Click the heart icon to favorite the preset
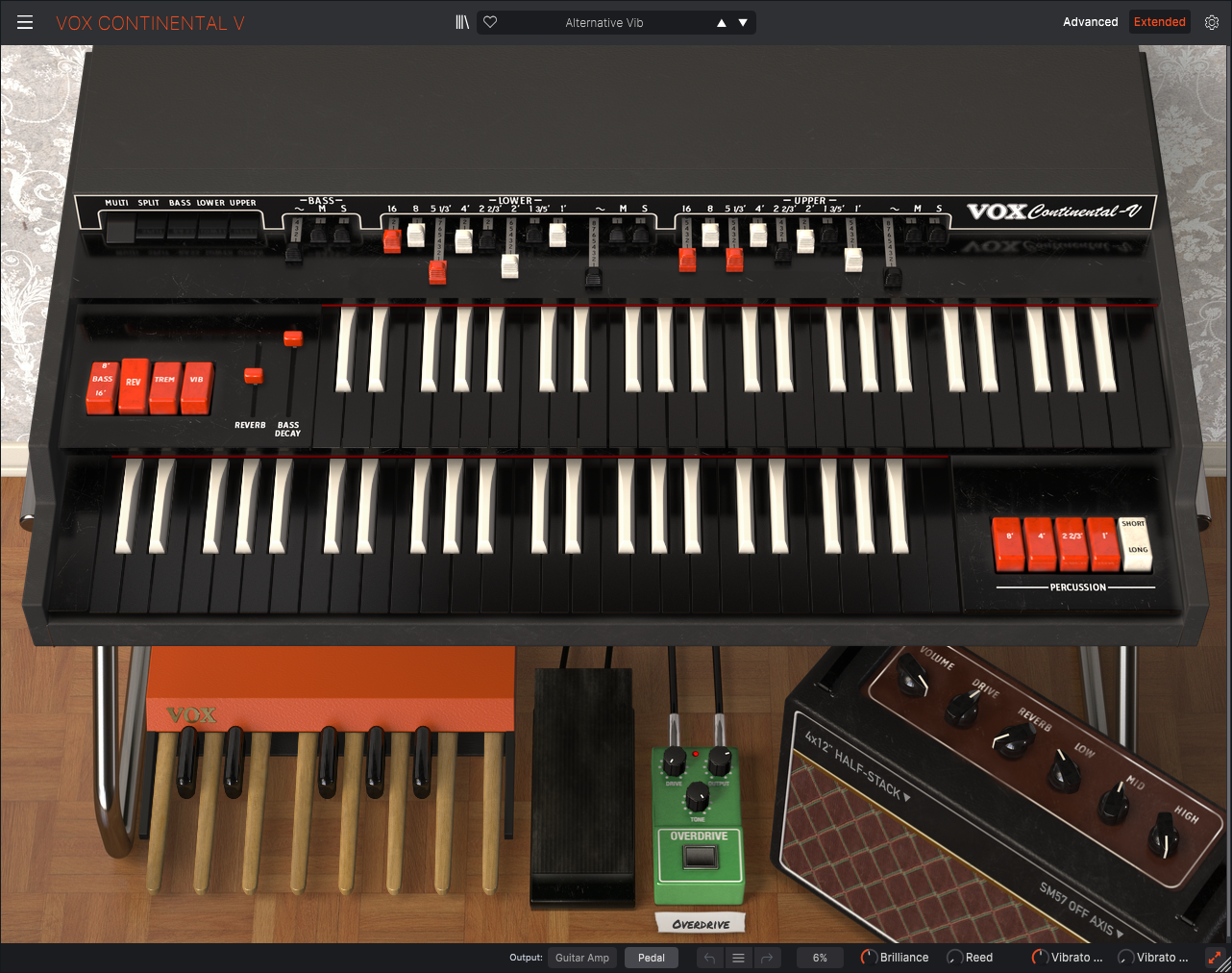1232x973 pixels. (490, 22)
